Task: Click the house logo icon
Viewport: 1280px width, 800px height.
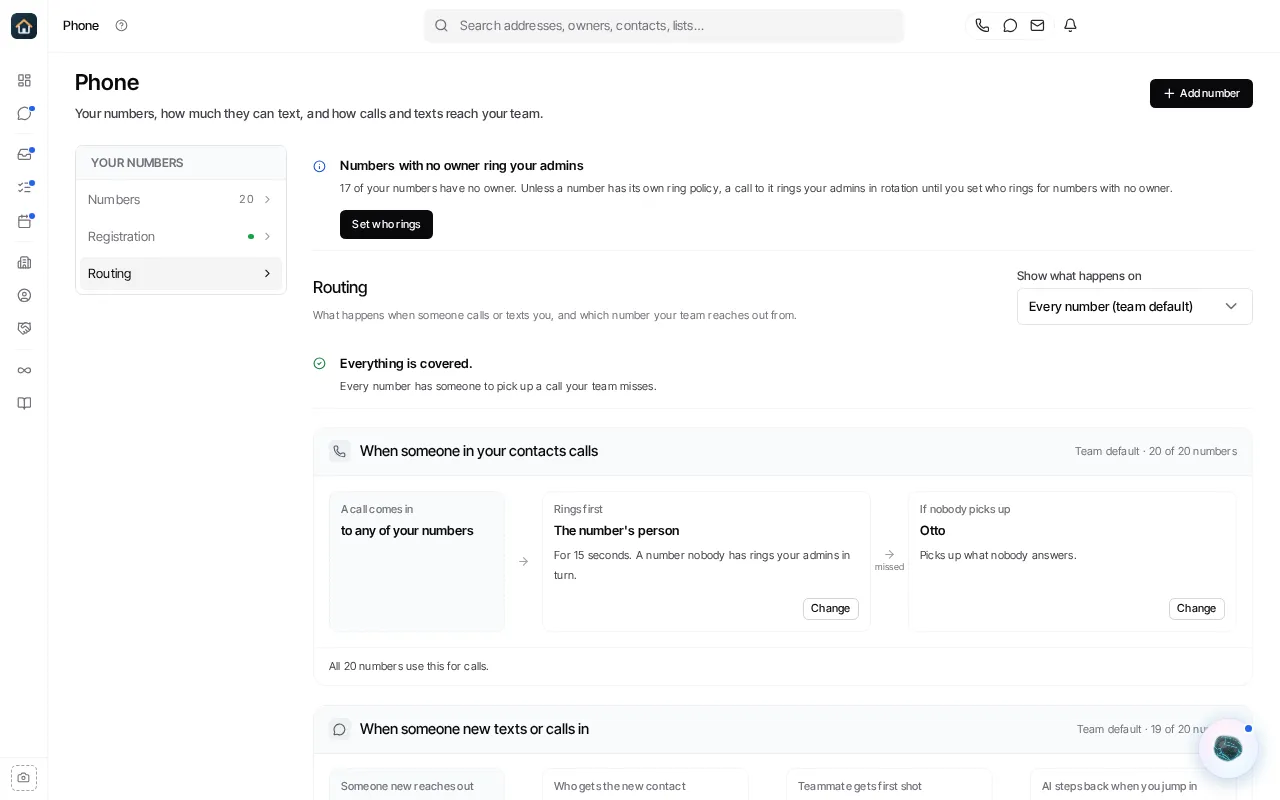Action: point(24,26)
